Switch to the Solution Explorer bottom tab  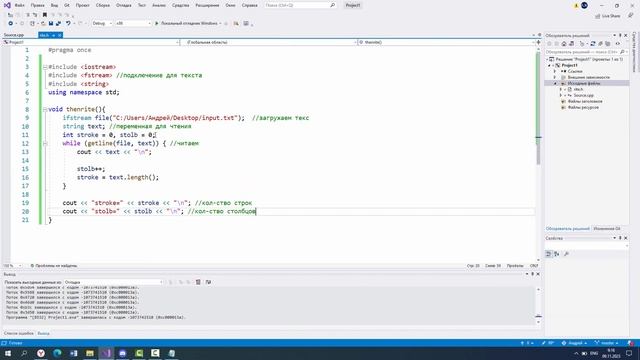[x=567, y=229]
